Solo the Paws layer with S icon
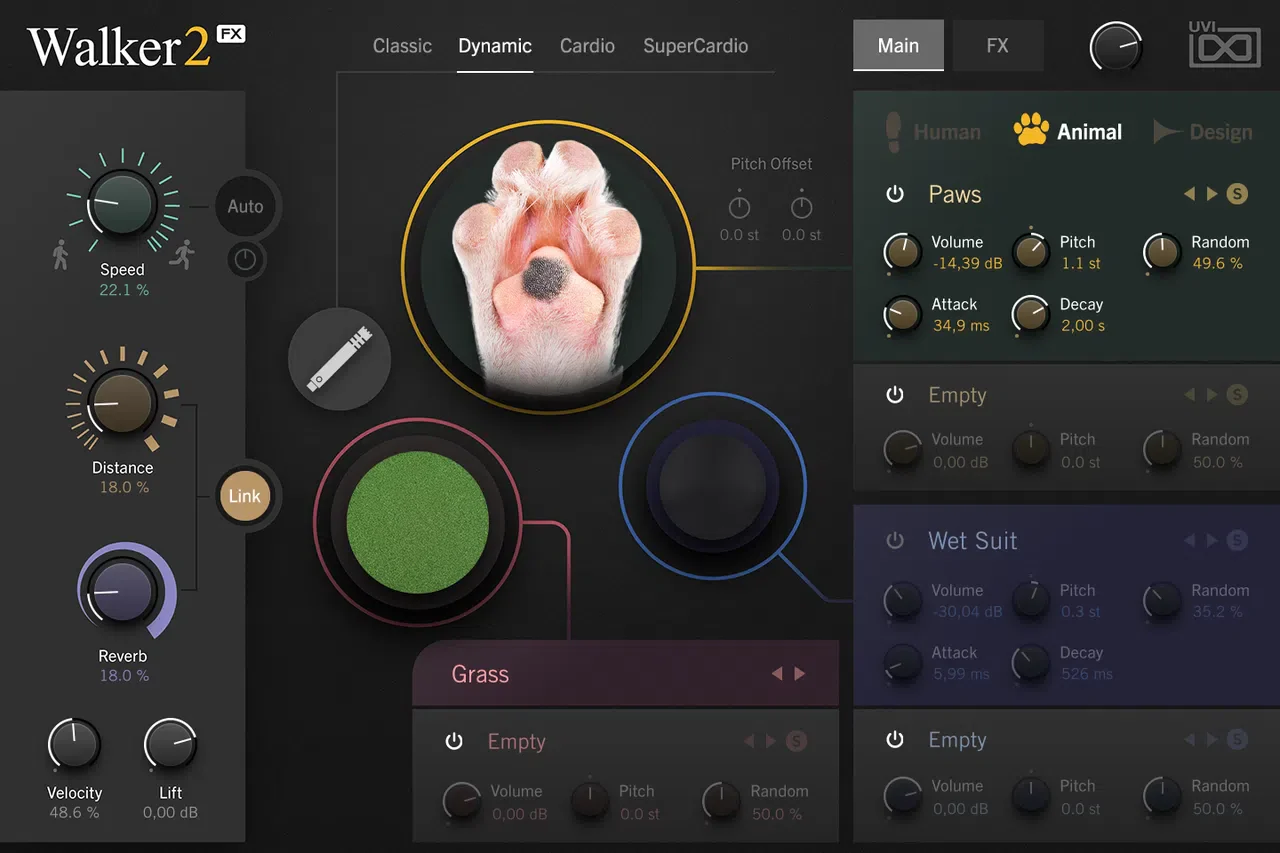Image resolution: width=1280 pixels, height=853 pixels. pyautogui.click(x=1237, y=194)
